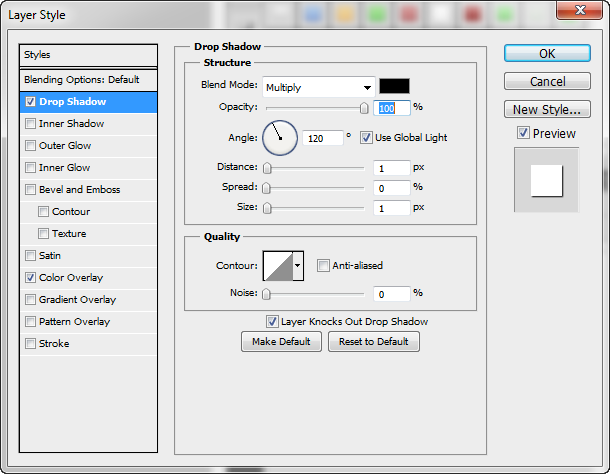Click the Opacity value field
The width and height of the screenshot is (610, 474).
pyautogui.click(x=391, y=108)
